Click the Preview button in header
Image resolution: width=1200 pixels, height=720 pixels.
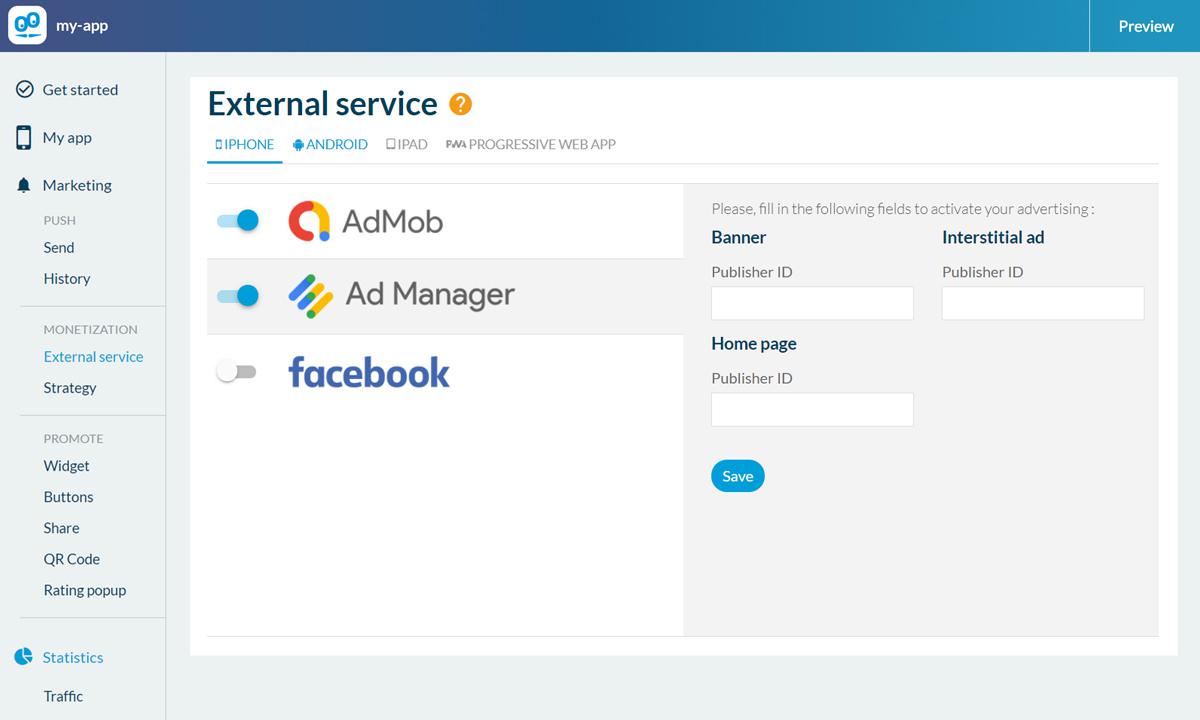click(x=1145, y=26)
